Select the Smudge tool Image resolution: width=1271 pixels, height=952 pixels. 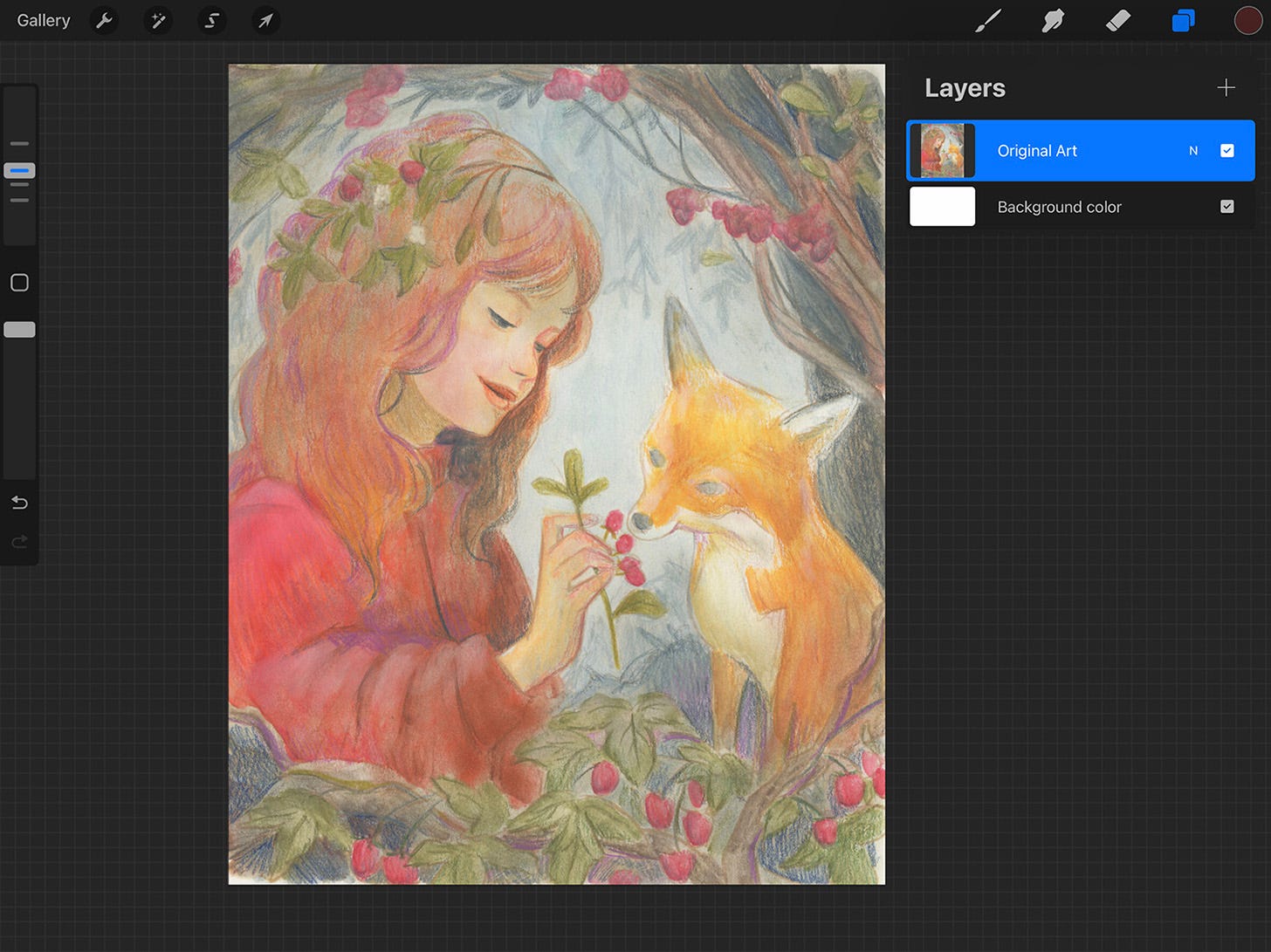1053,20
